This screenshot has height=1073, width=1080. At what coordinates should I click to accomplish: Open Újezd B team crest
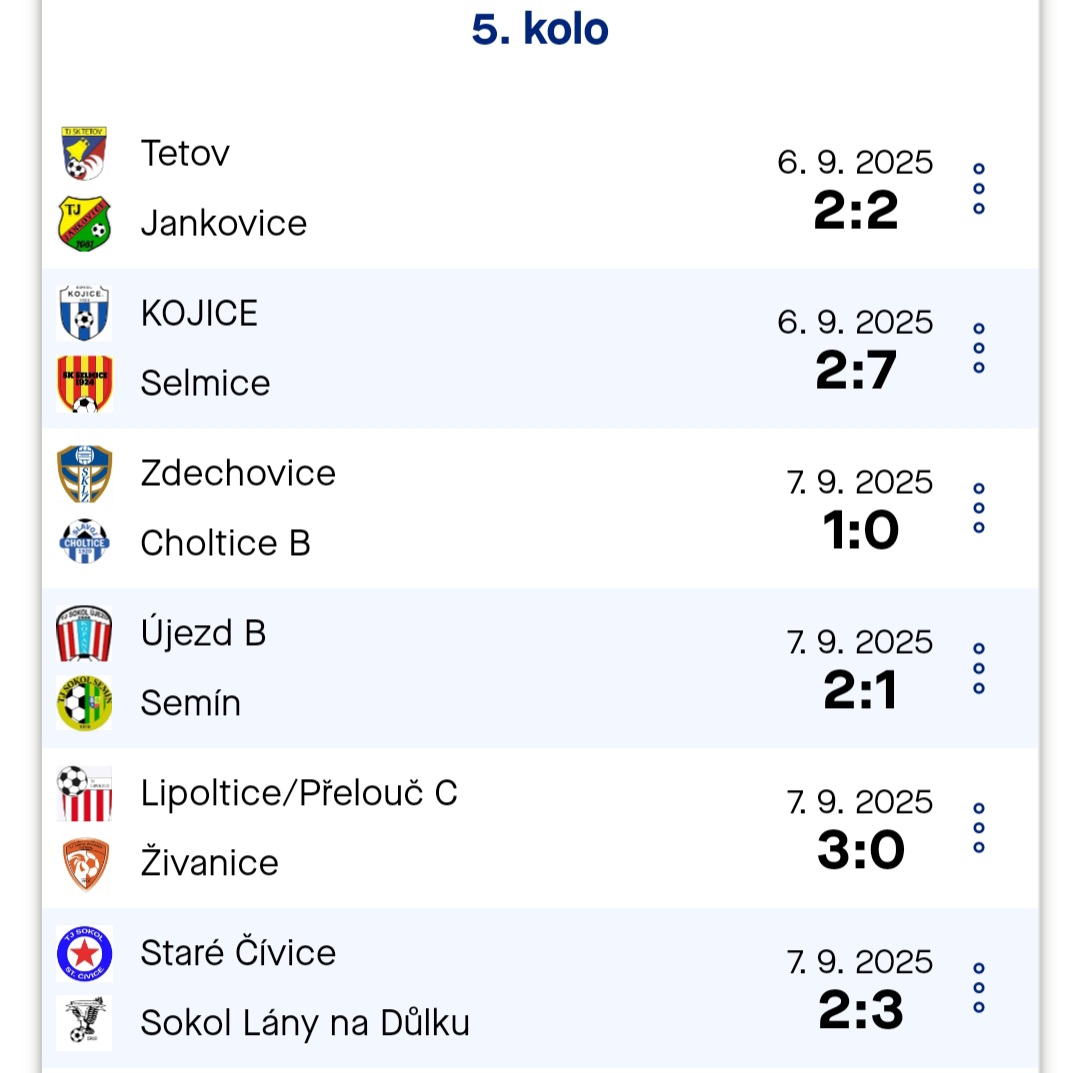84,633
